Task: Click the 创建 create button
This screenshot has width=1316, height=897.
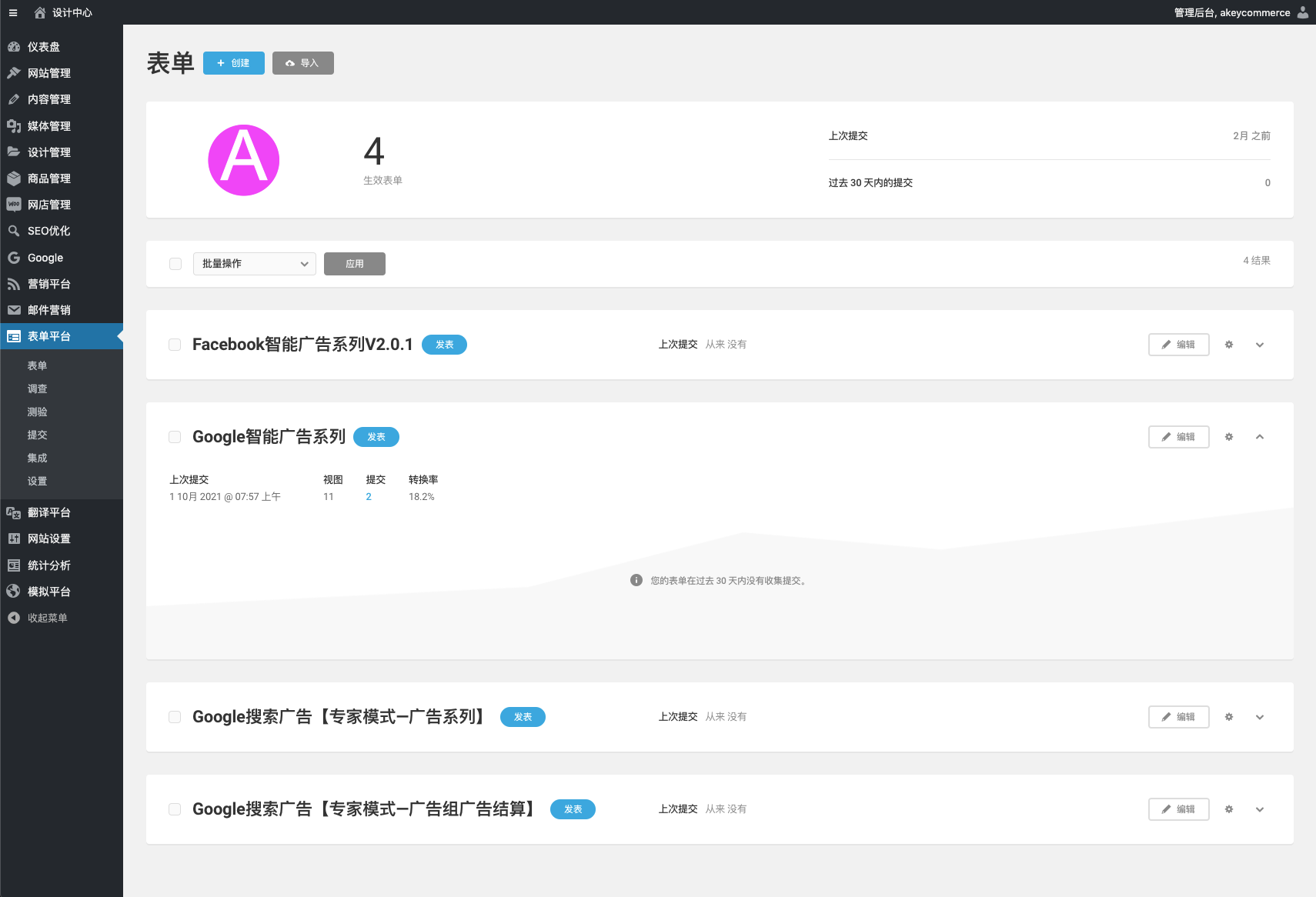Action: pos(234,63)
